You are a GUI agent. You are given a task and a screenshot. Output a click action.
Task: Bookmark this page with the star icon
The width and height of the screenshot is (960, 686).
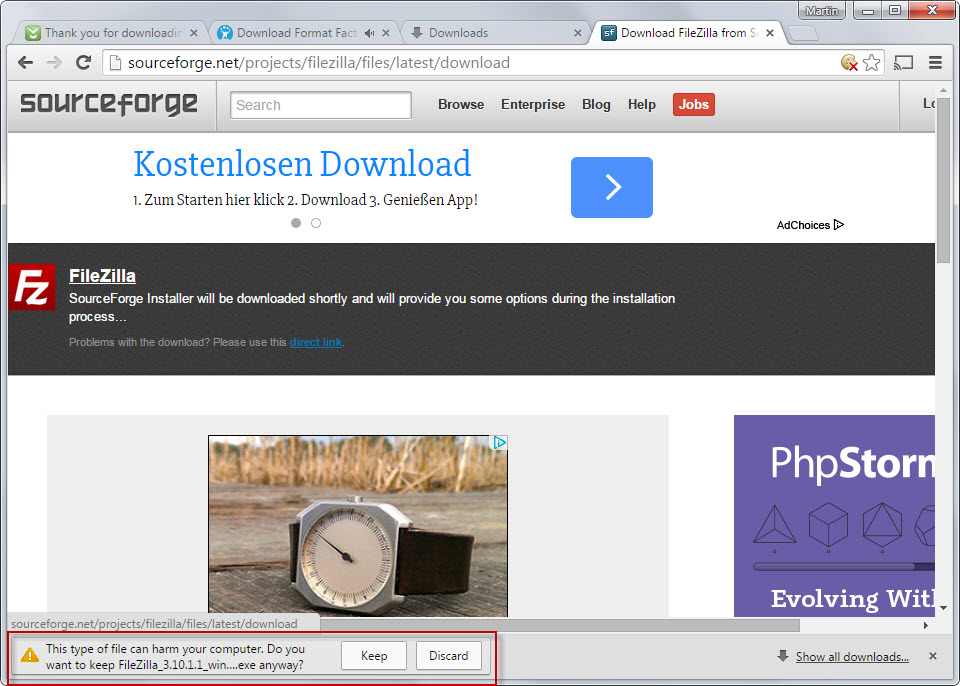(871, 62)
